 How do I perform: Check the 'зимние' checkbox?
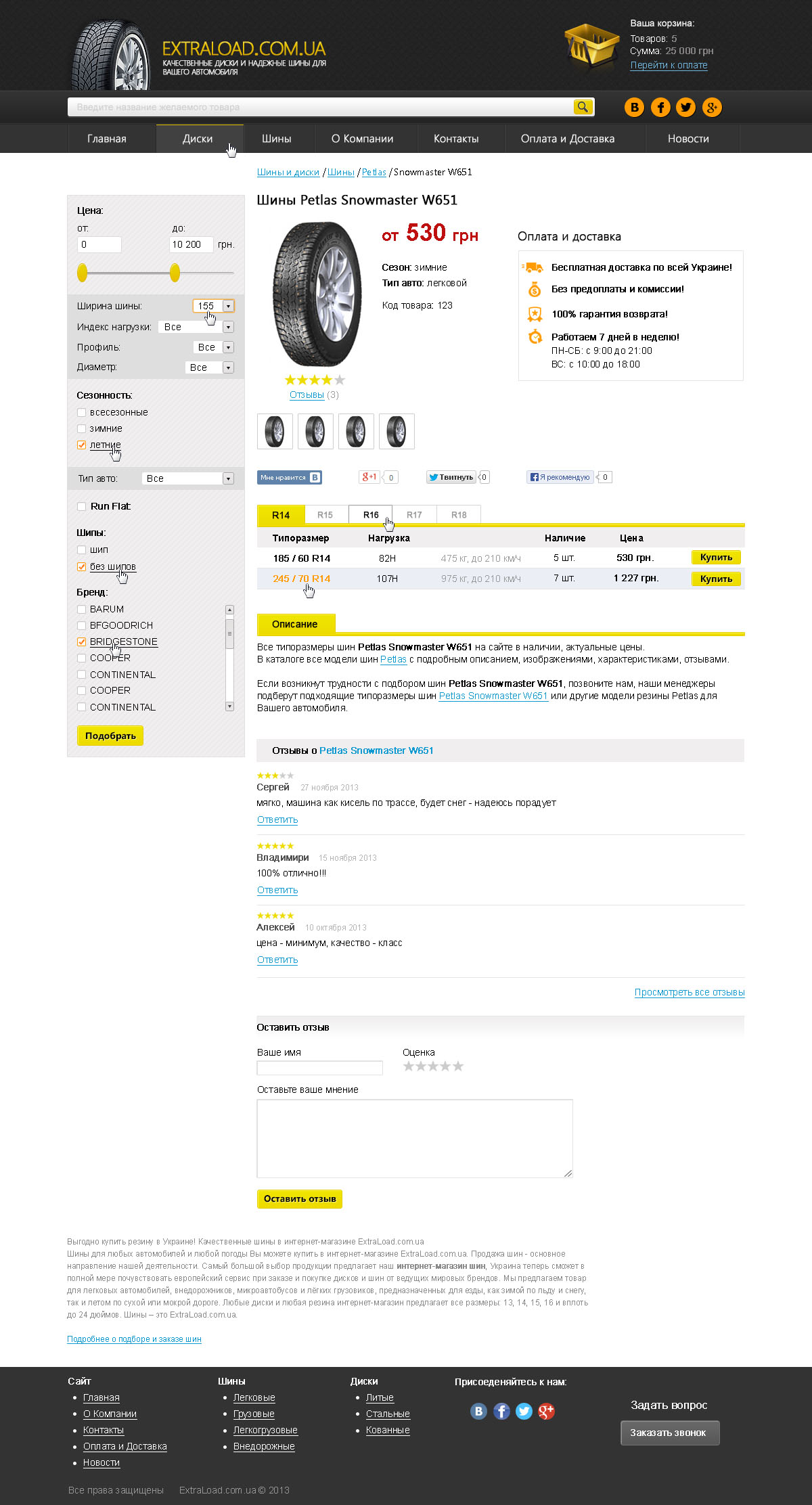pyautogui.click(x=81, y=428)
